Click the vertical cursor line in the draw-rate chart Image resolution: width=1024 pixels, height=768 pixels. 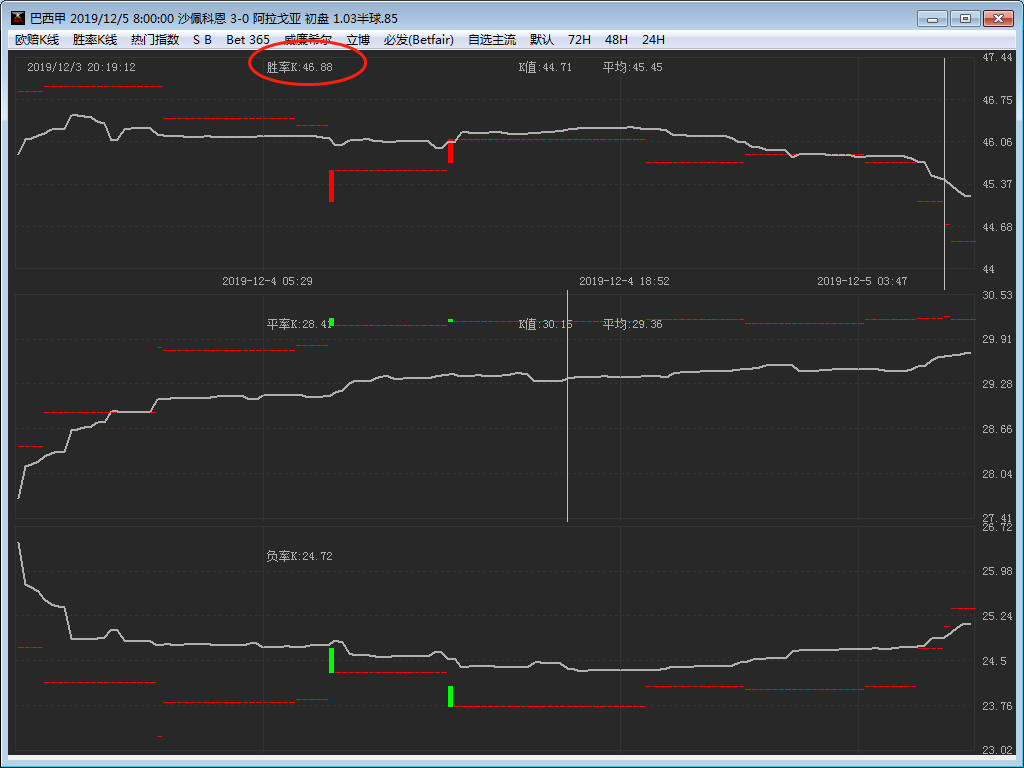pyautogui.click(x=568, y=406)
